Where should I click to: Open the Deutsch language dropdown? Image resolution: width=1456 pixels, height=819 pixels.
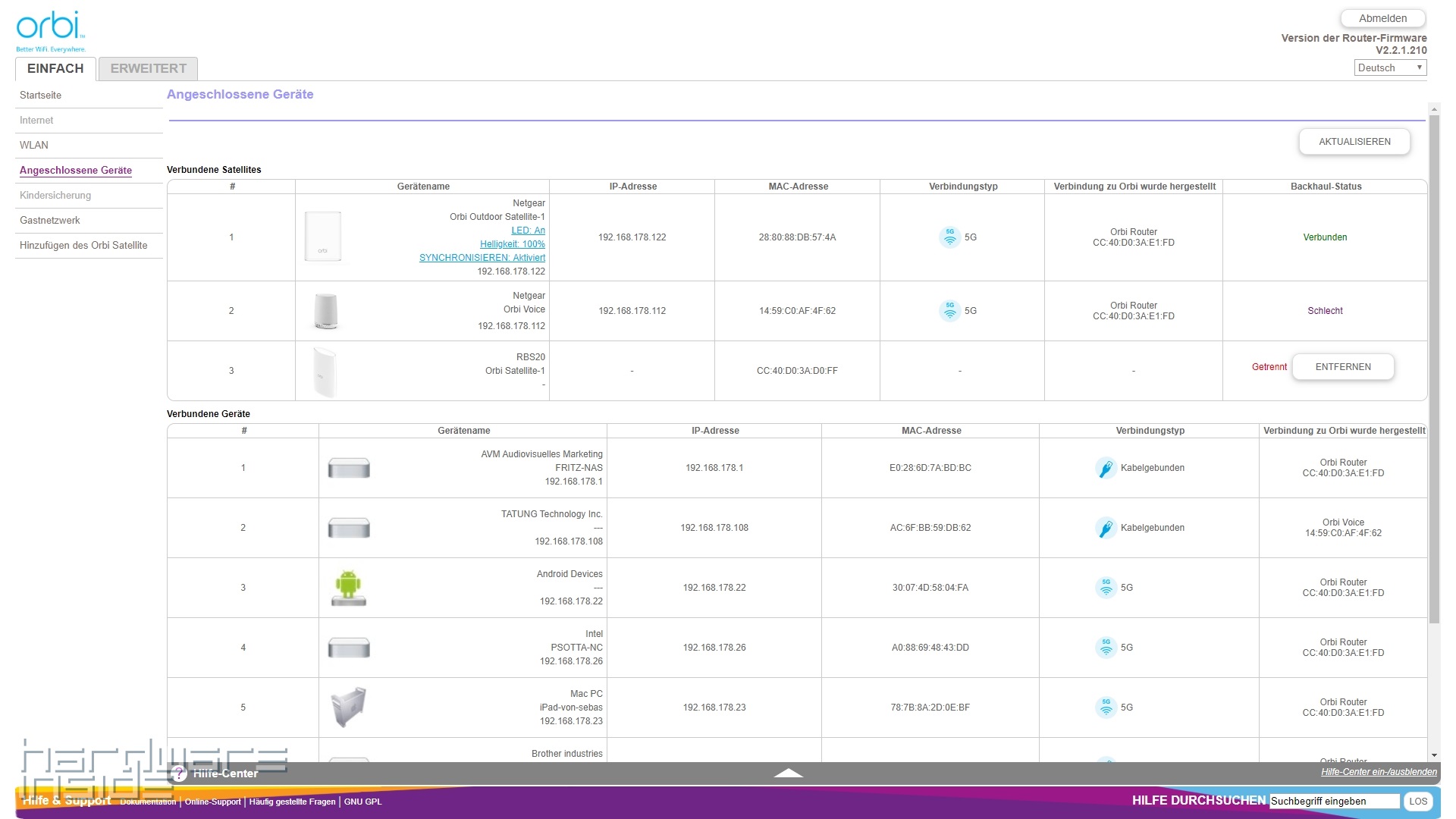click(1390, 67)
